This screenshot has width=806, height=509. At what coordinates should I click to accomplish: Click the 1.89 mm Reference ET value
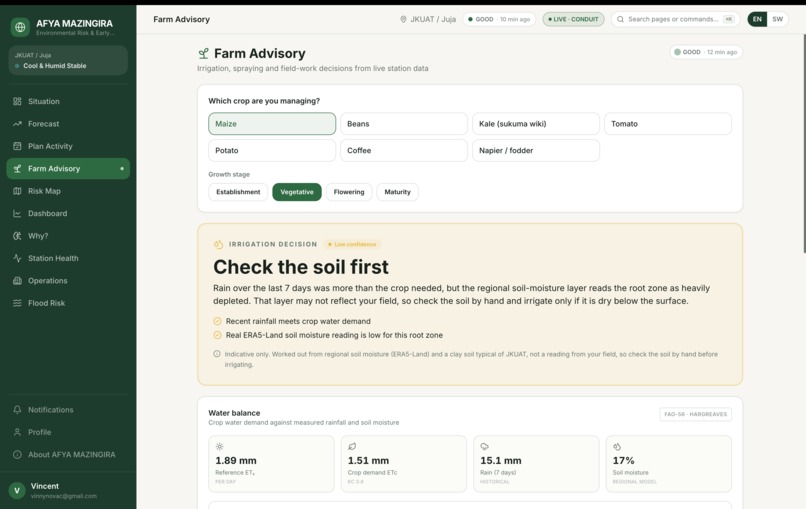(x=236, y=460)
